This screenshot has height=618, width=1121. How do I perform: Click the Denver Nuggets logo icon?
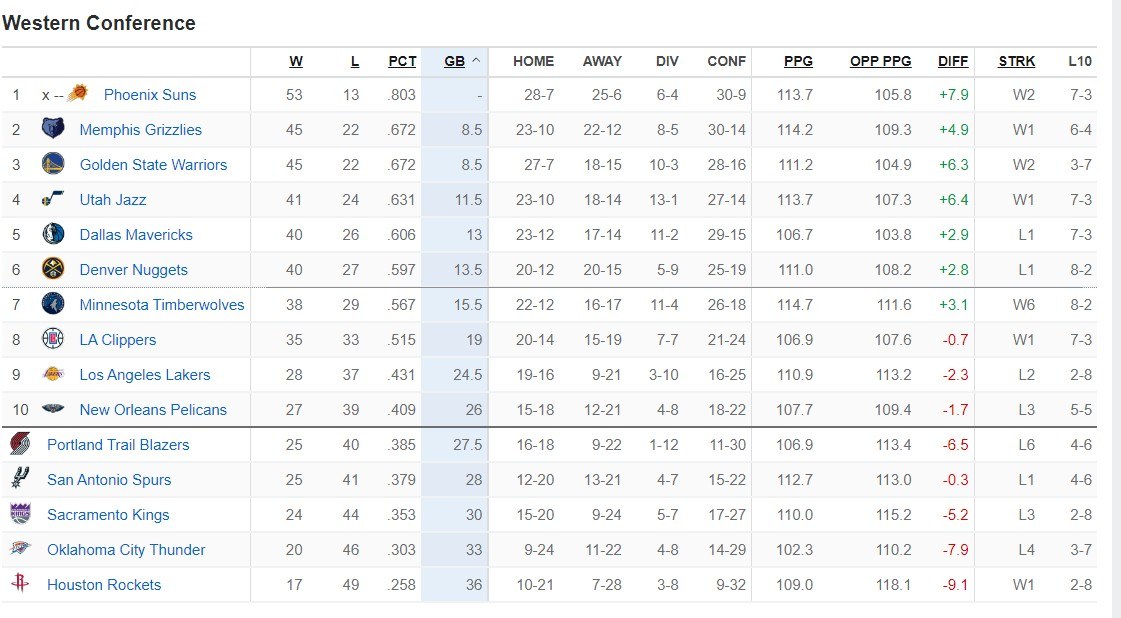(x=53, y=269)
